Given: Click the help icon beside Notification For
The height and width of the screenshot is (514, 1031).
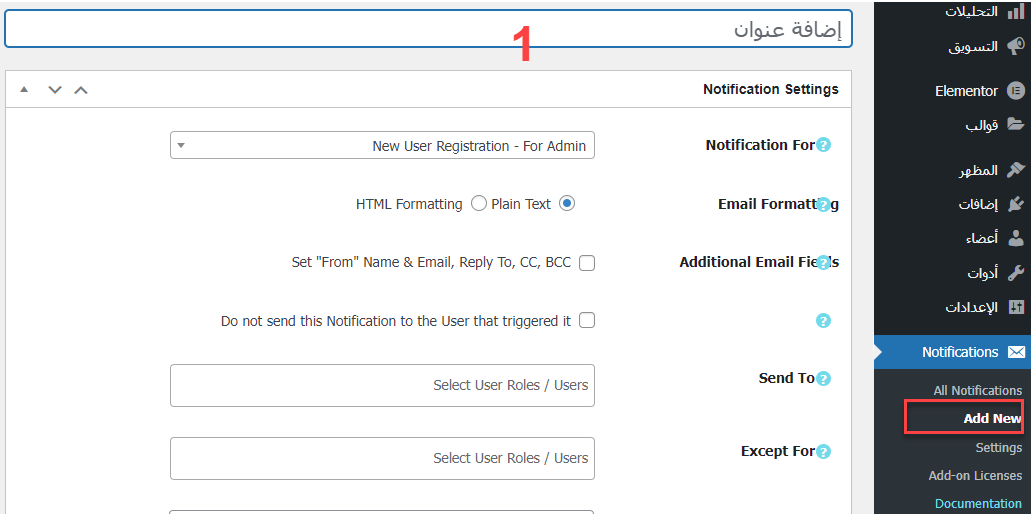Looking at the screenshot, I should pos(823,145).
